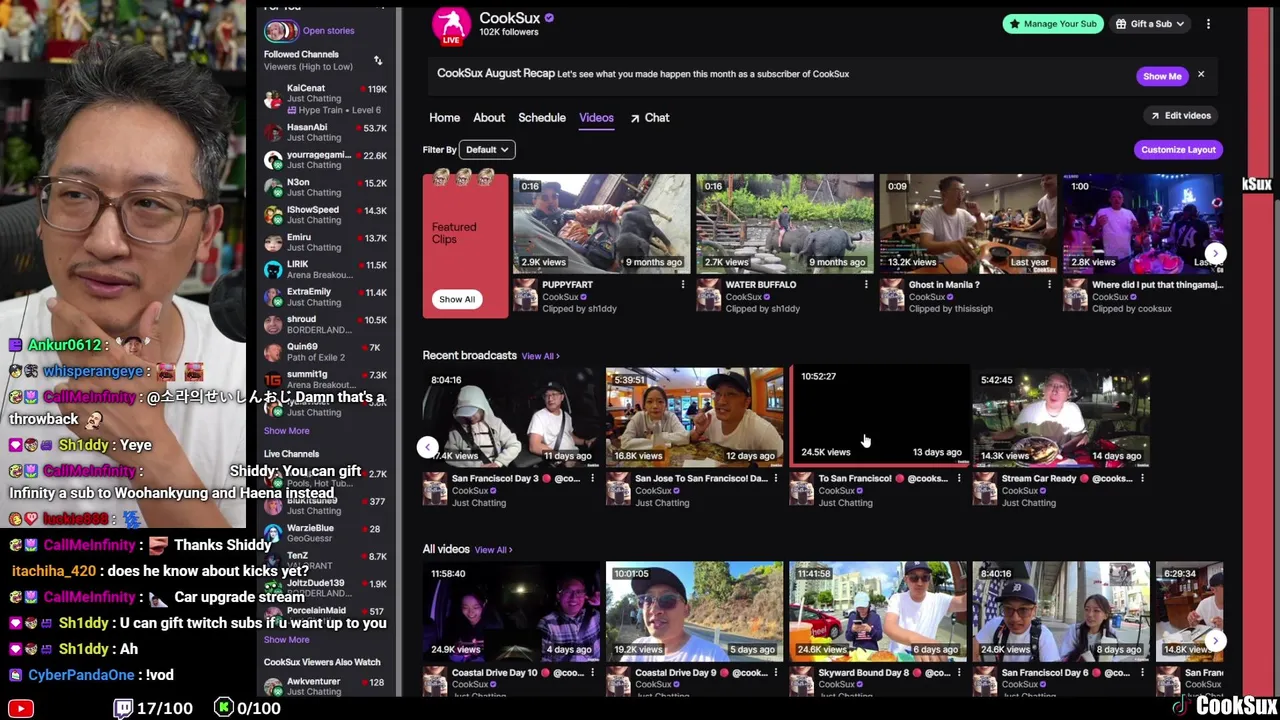The width and height of the screenshot is (1280, 720).
Task: Open options menu for San Francisco Day 3 broadcast
Action: (592, 479)
